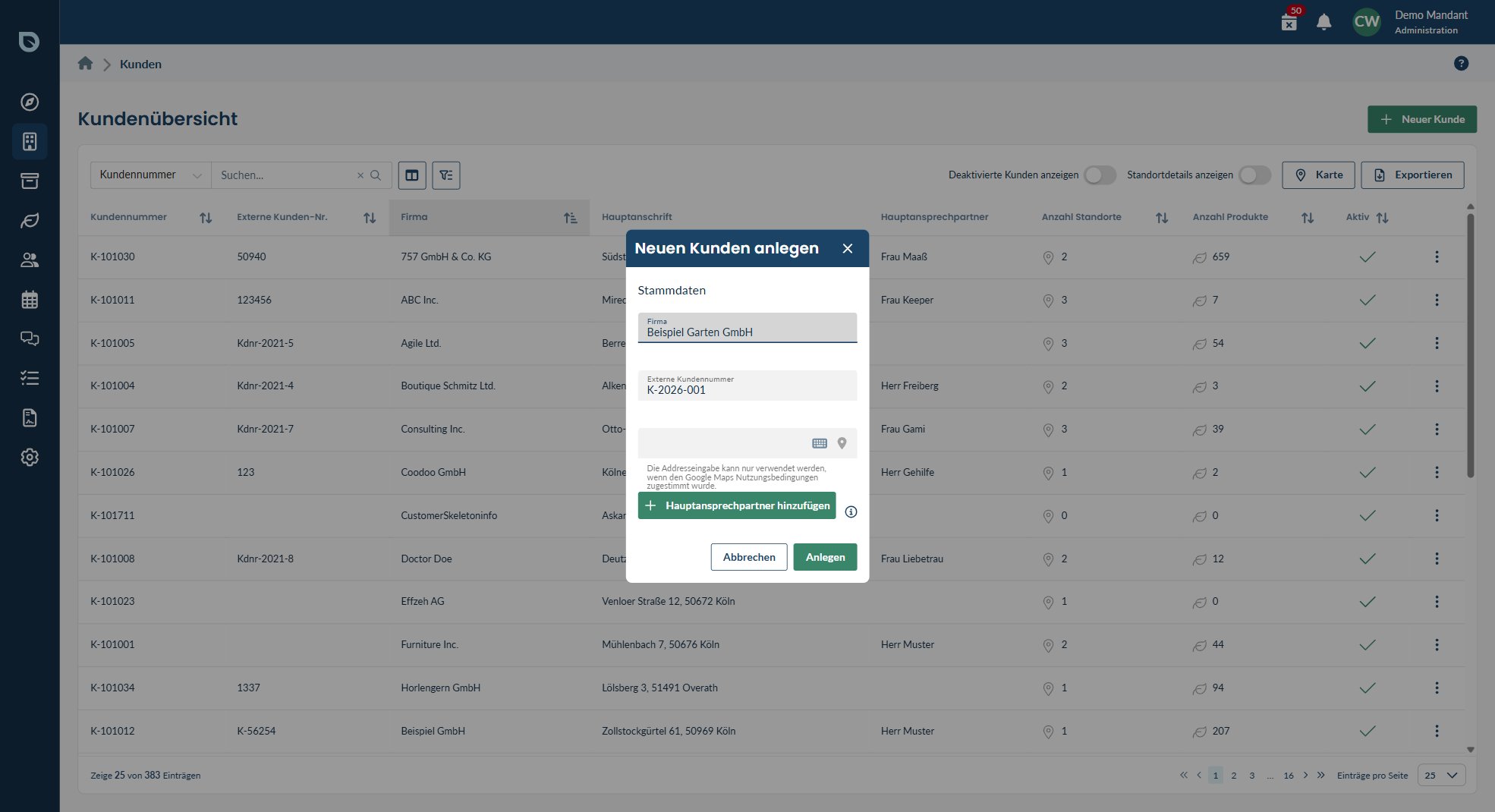Open the task checklist sidebar icon
Screen dimensions: 1495x812
[x=30, y=378]
